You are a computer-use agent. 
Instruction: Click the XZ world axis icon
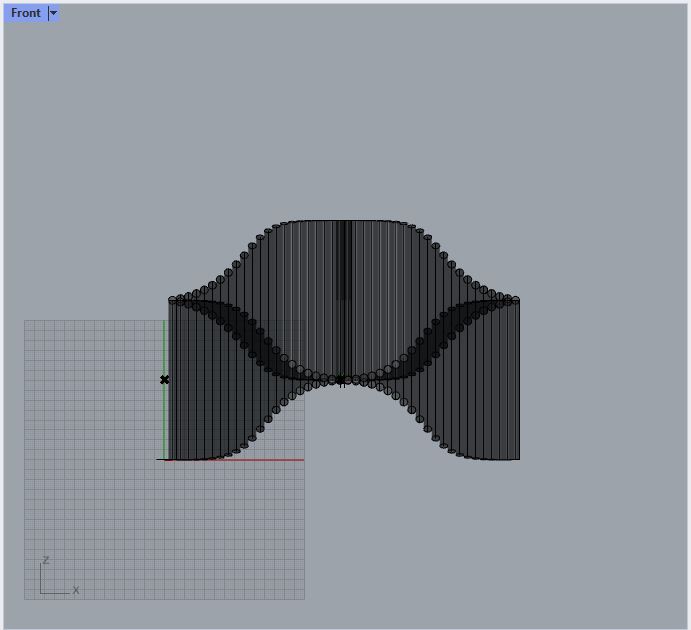coord(59,575)
